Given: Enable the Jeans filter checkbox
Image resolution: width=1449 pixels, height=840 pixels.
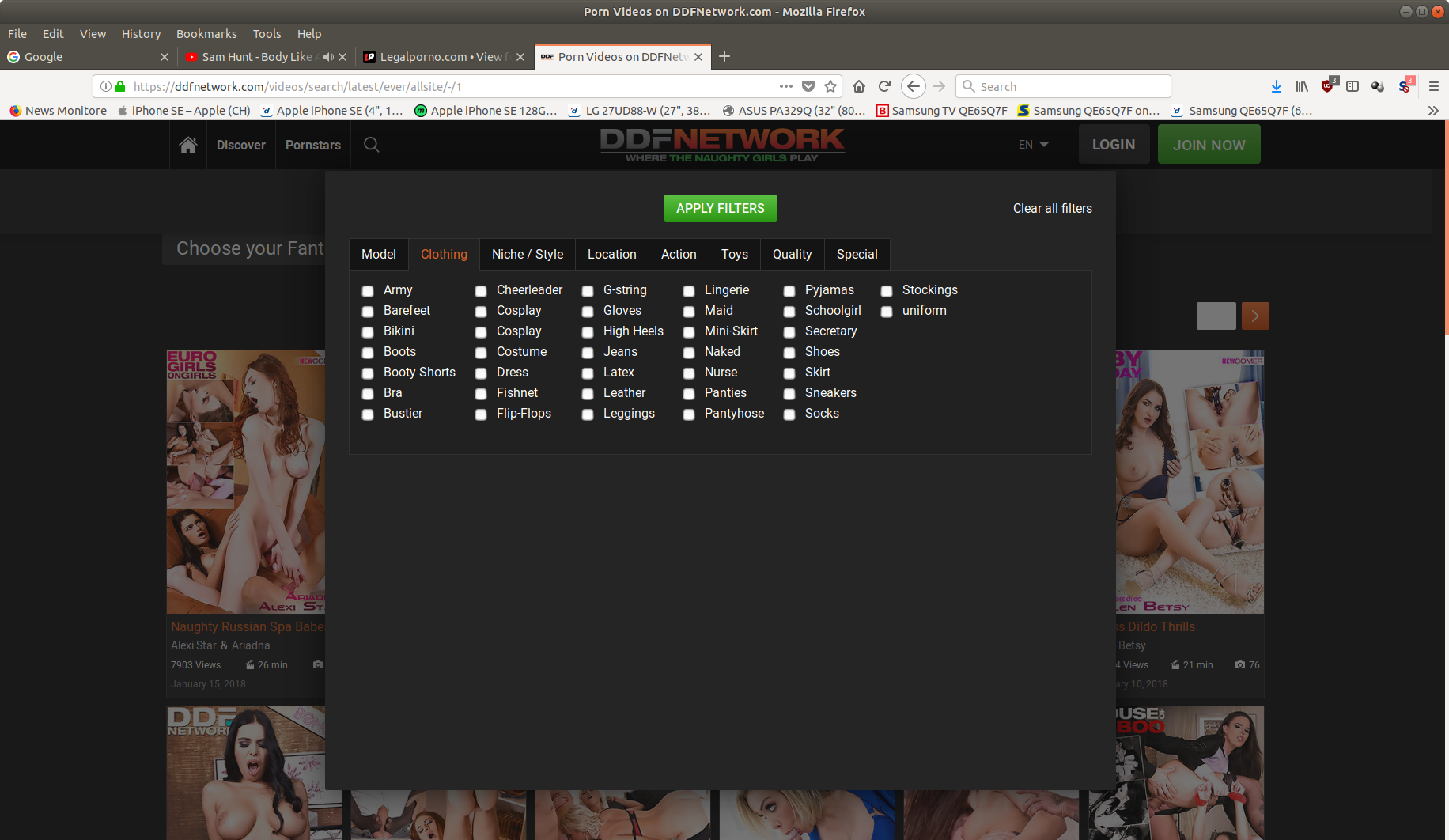Looking at the screenshot, I should click(588, 353).
